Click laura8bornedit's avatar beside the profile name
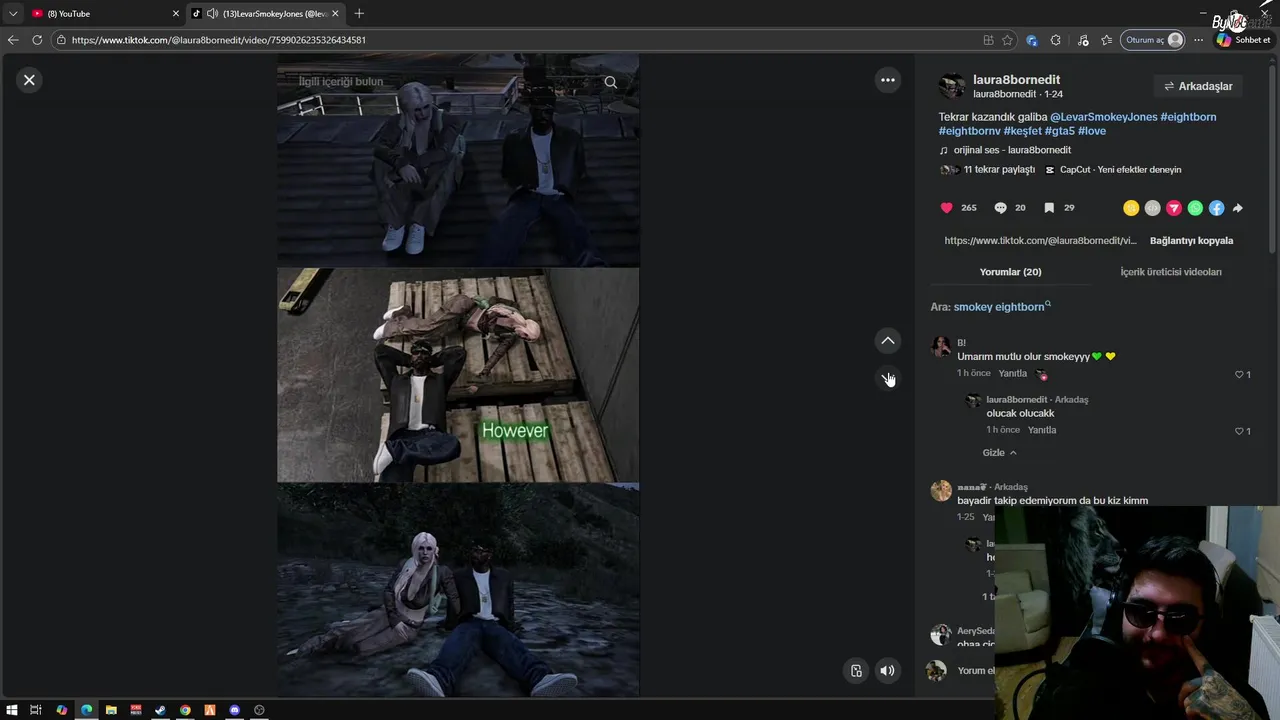This screenshot has width=1280, height=720. [x=952, y=86]
